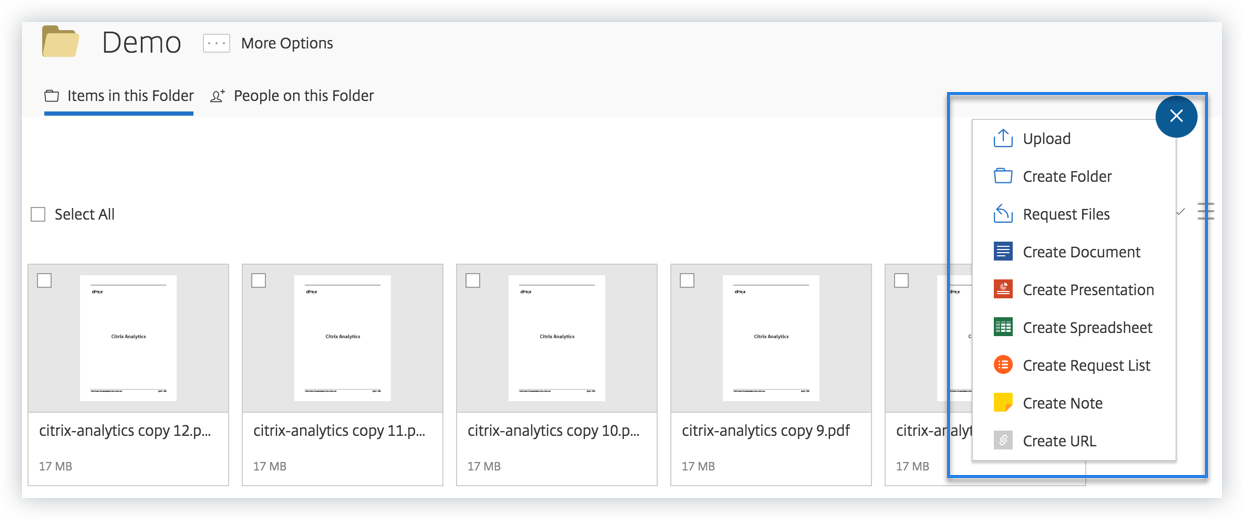Image resolution: width=1244 pixels, height=520 pixels.
Task: Tick checkbox on citrix-analytics copy 12 file
Action: (44, 281)
